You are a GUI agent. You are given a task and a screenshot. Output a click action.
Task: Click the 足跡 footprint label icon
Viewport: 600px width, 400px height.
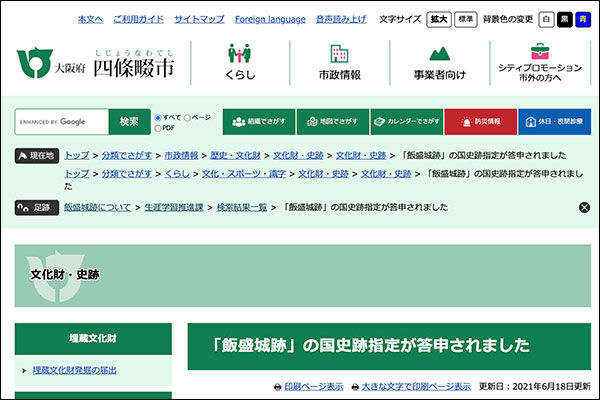[37, 208]
